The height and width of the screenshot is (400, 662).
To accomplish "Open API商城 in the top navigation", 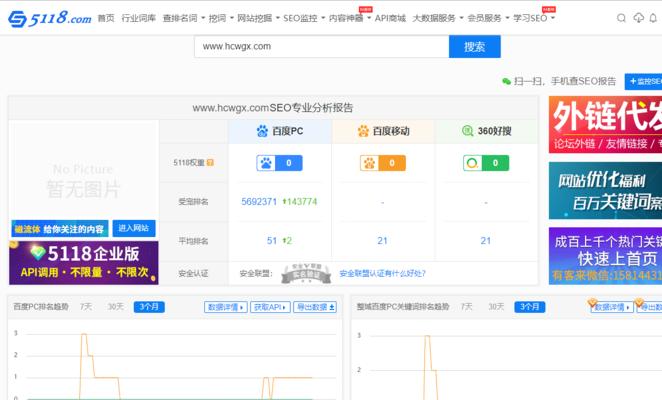I will point(390,18).
